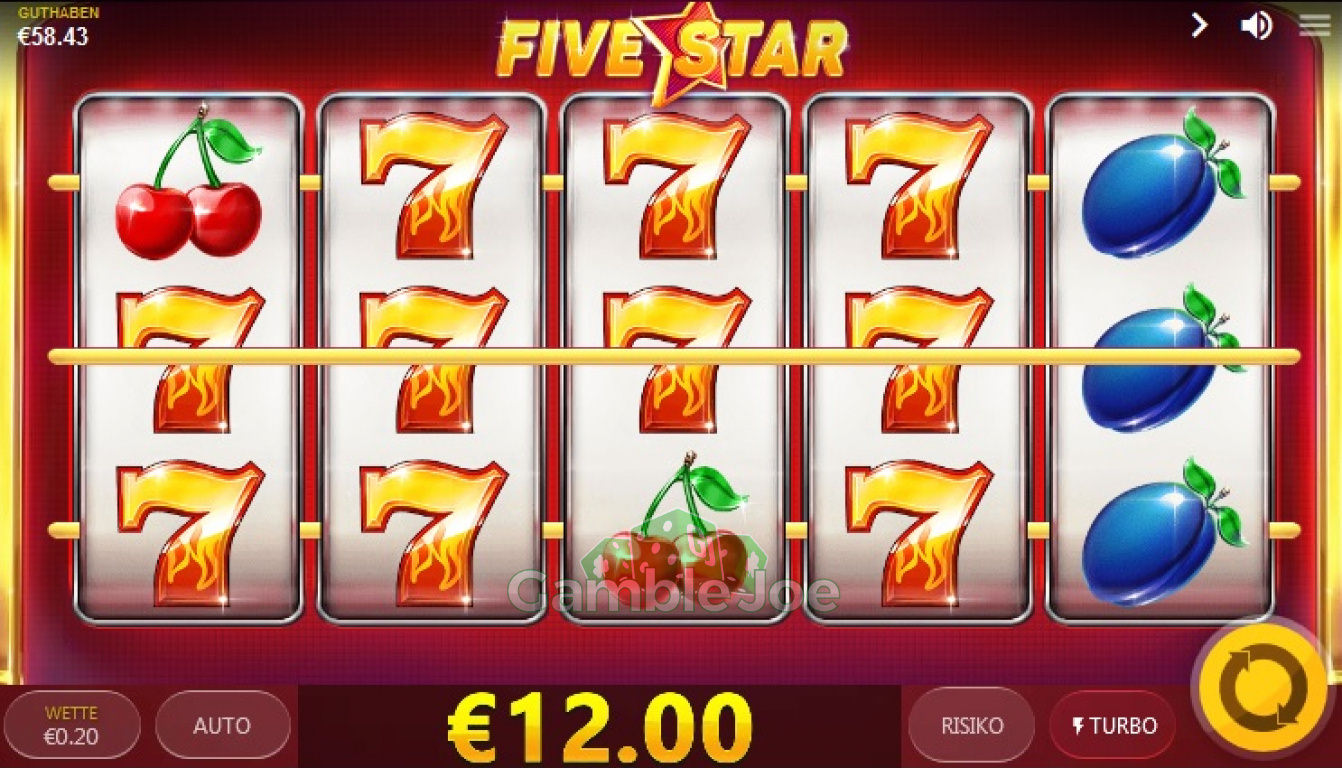Viewport: 1342px width, 768px height.
Task: Click the cherry symbol on first reel
Action: 190,186
